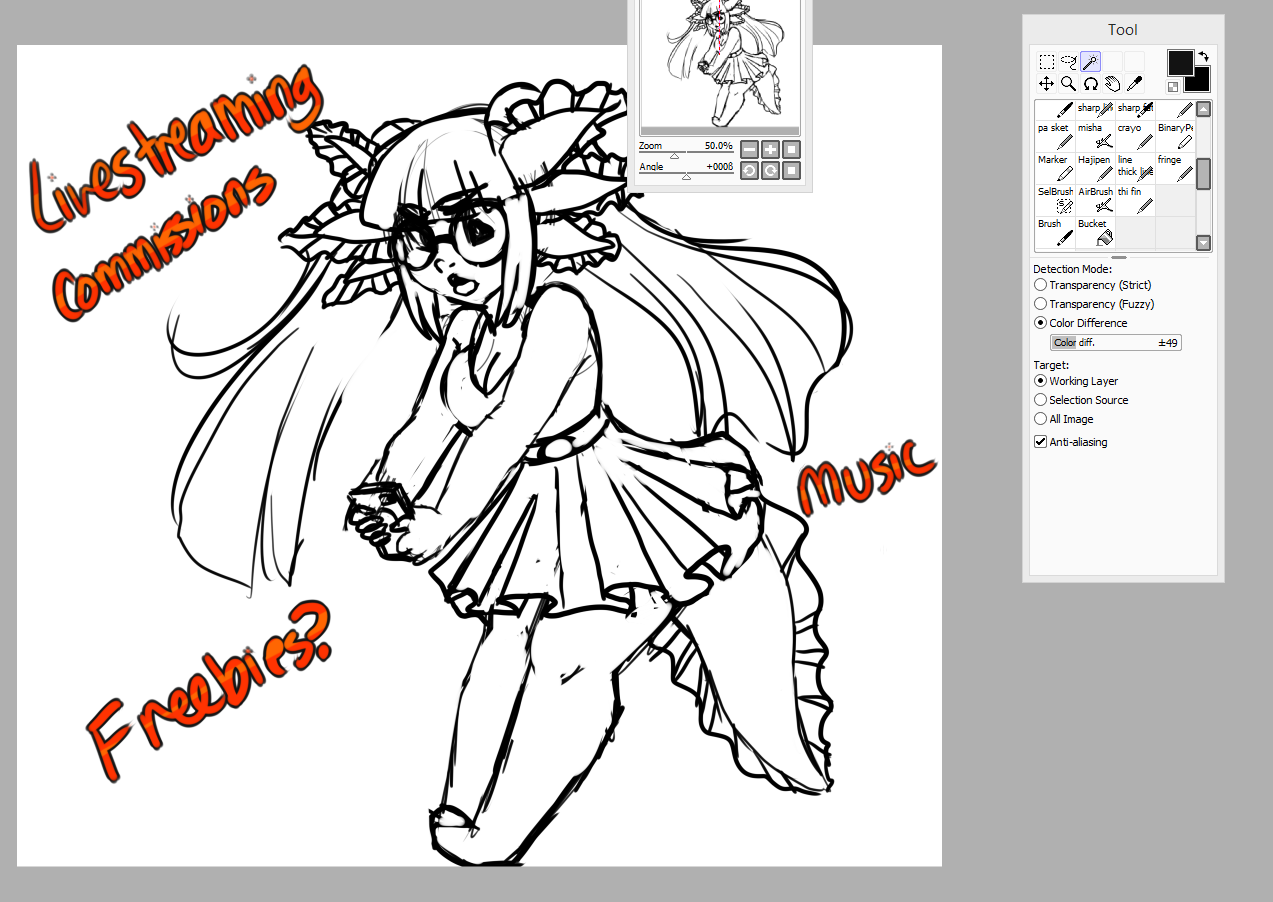Choose the 'misha' airbrush preset
1273x902 pixels.
coord(1095,136)
